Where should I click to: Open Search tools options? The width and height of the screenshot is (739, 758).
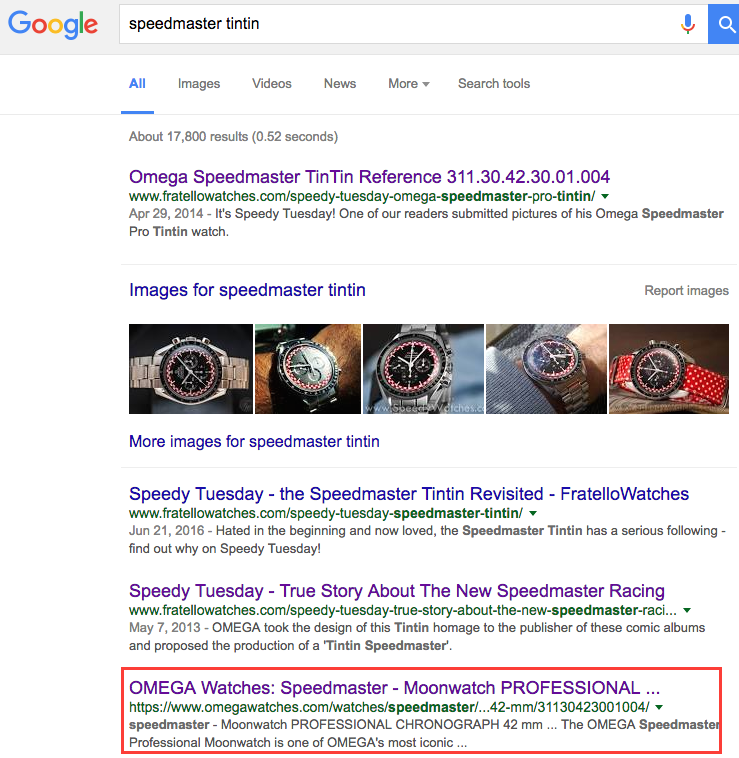click(494, 84)
